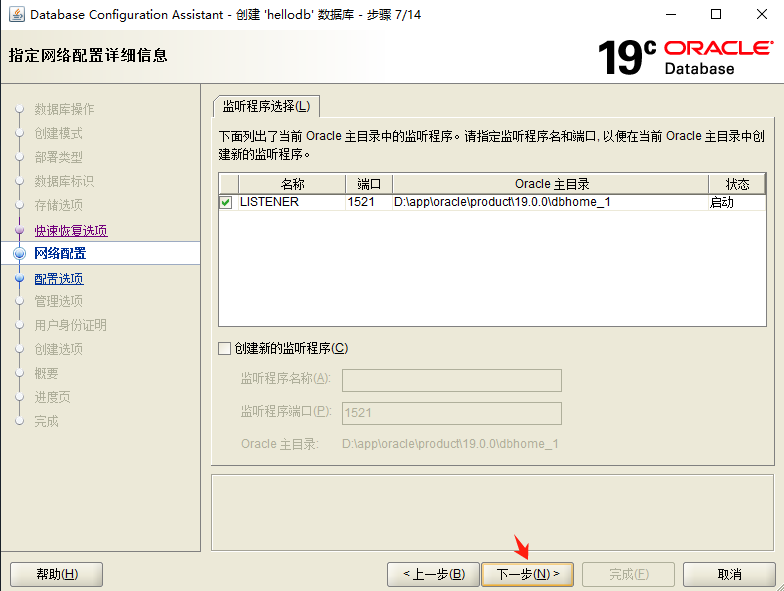Image resolution: width=784 pixels, height=591 pixels.
Task: Click the 数据库标识 step label
Action: tap(64, 181)
